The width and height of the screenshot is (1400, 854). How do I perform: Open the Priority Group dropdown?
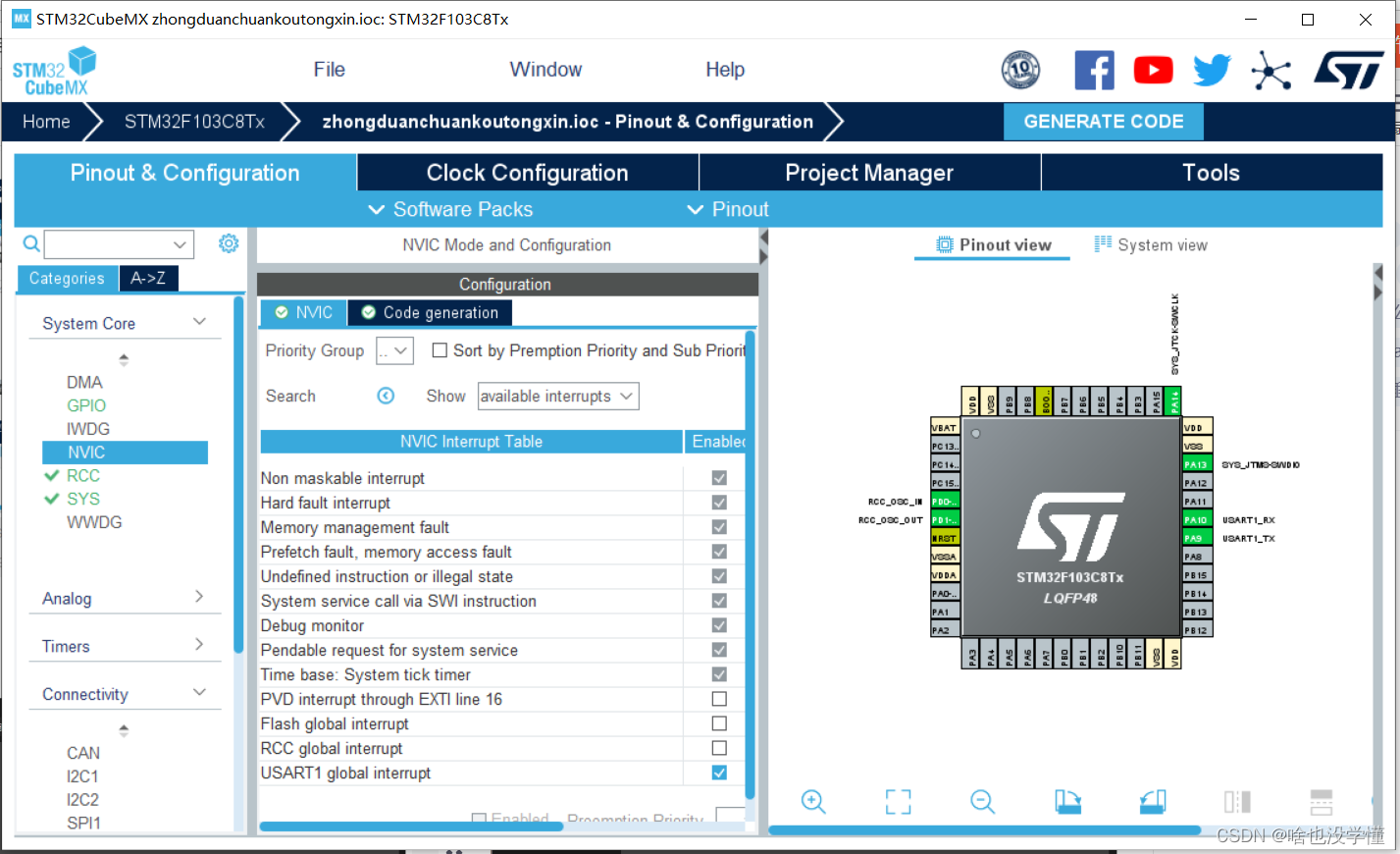[394, 350]
